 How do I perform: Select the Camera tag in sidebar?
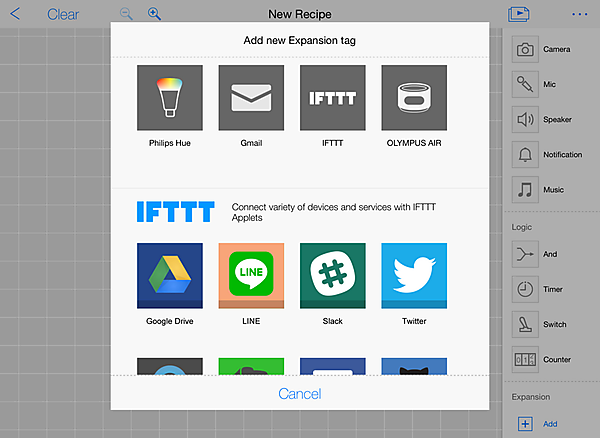tap(525, 49)
